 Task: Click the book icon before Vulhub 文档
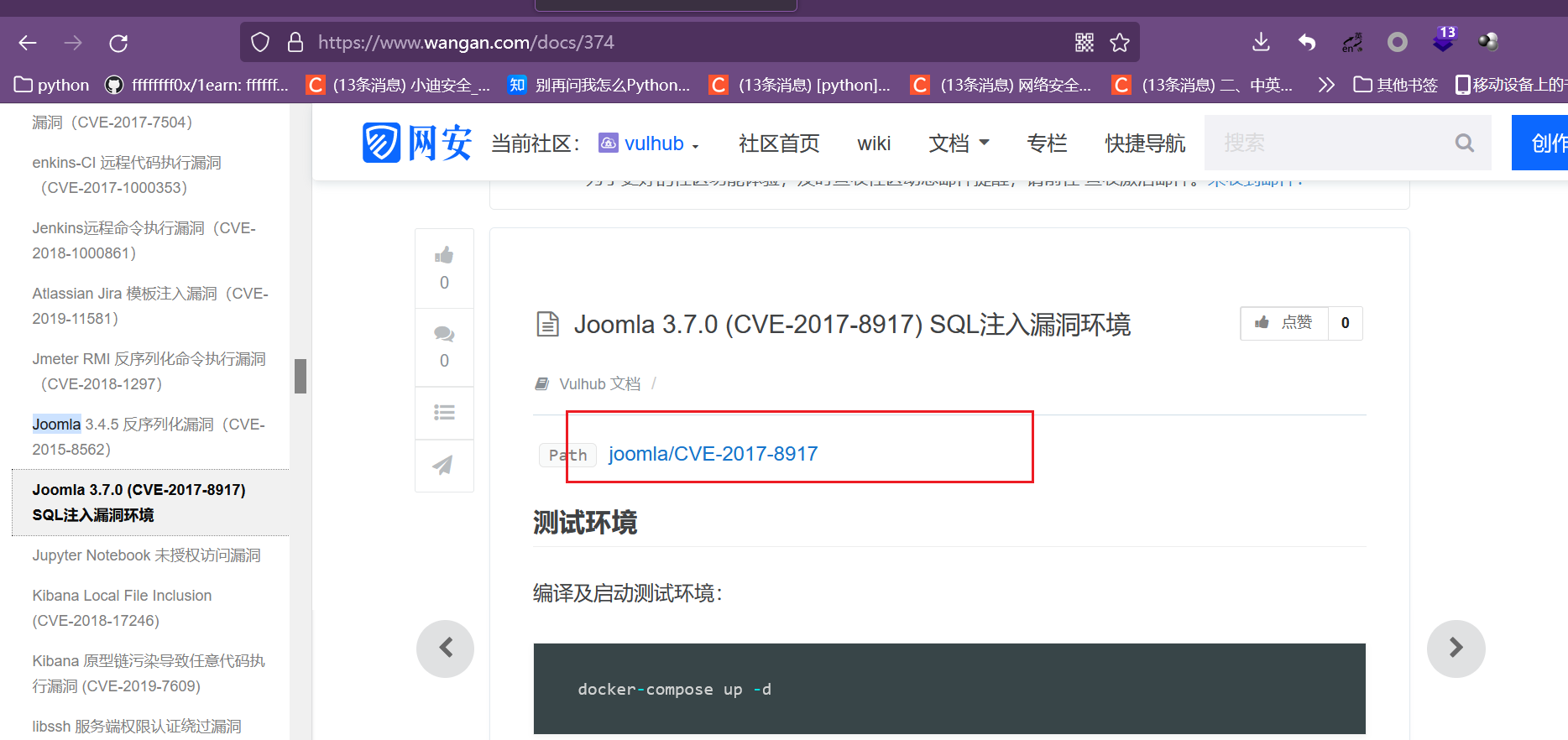pyautogui.click(x=542, y=384)
